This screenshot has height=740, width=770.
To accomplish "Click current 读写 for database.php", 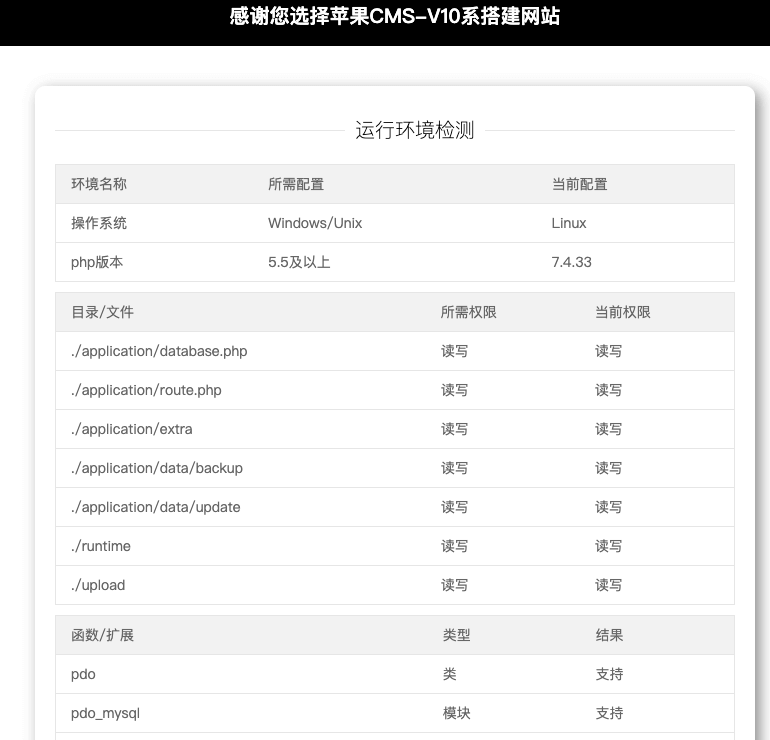I will pos(609,351).
